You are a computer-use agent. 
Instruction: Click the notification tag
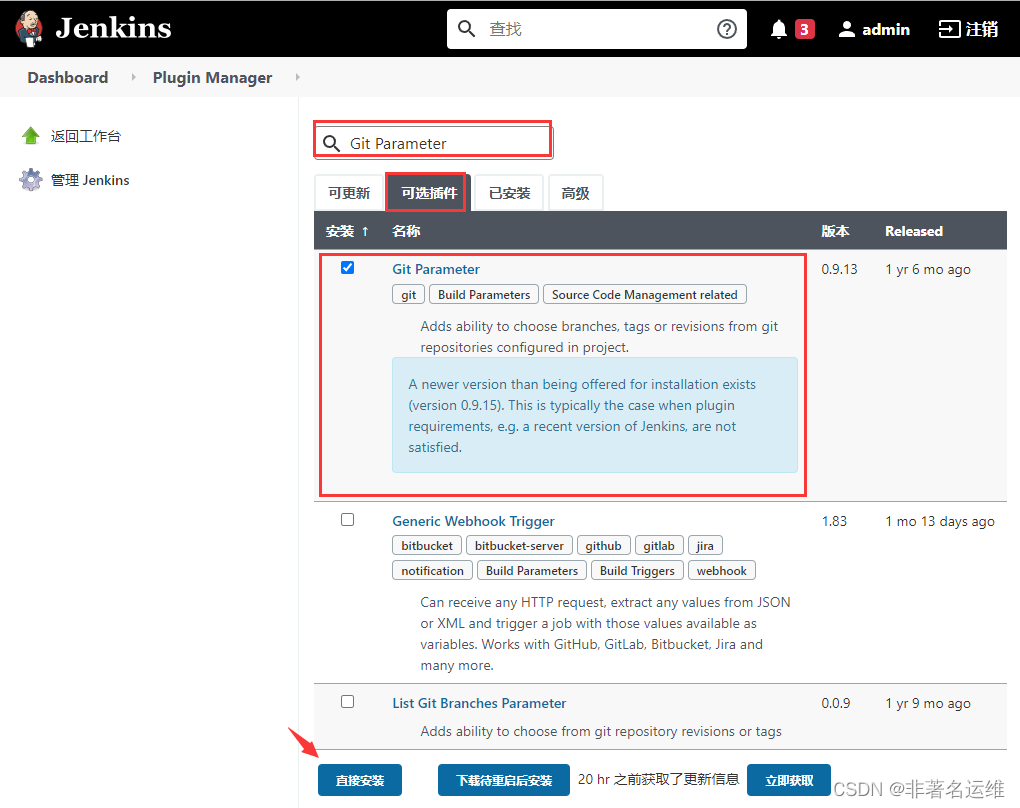pyautogui.click(x=433, y=571)
